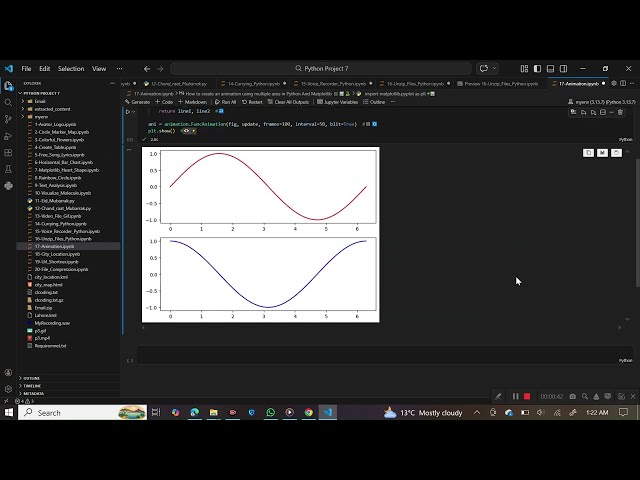
Task: Split the notebook cell
Action: [x=603, y=112]
